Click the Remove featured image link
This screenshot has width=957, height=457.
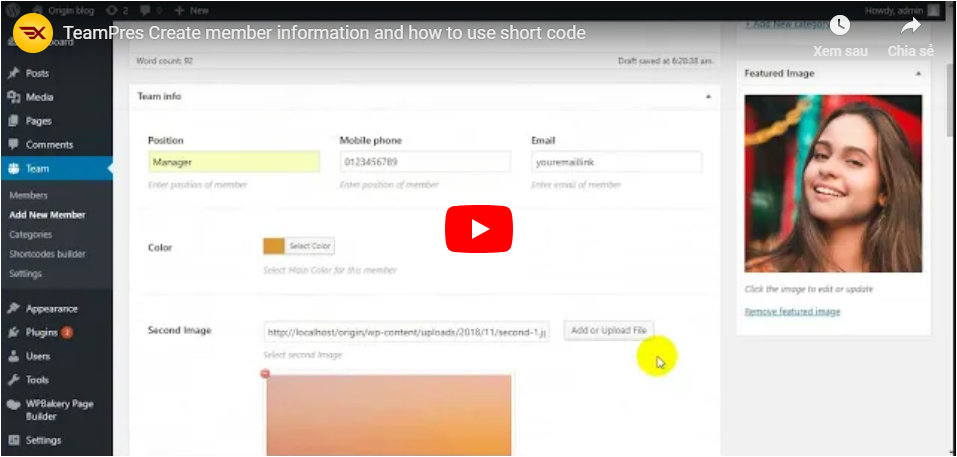click(792, 312)
